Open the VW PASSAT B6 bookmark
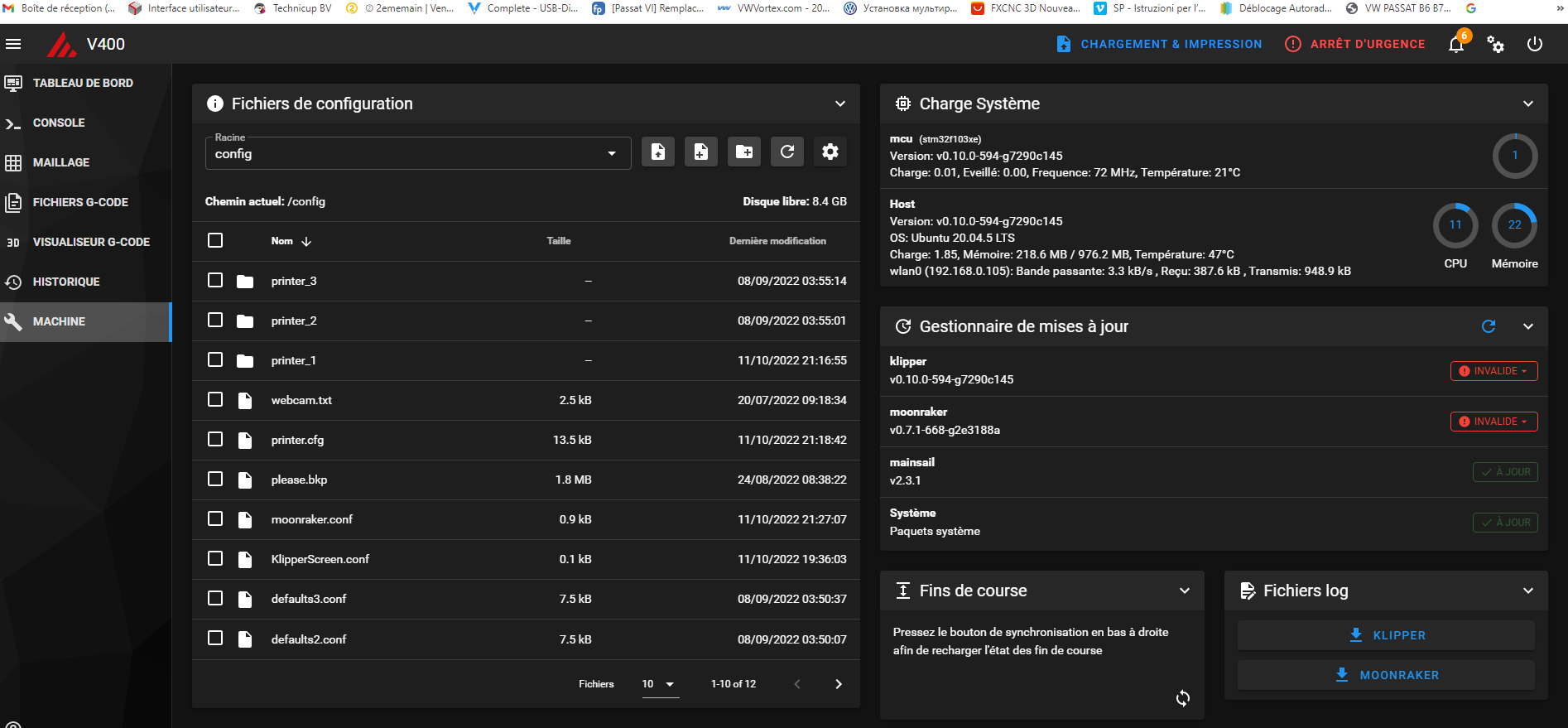This screenshot has height=728, width=1568. coord(1399,8)
